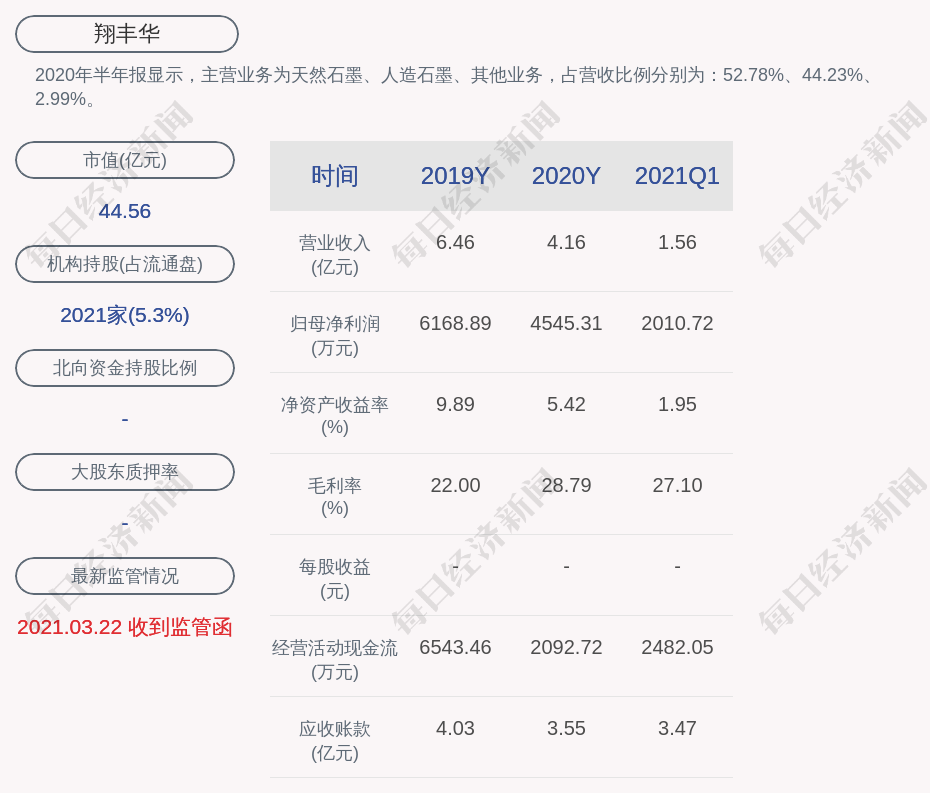Select the 2019Y column header
This screenshot has height=793, width=930.
(x=455, y=176)
